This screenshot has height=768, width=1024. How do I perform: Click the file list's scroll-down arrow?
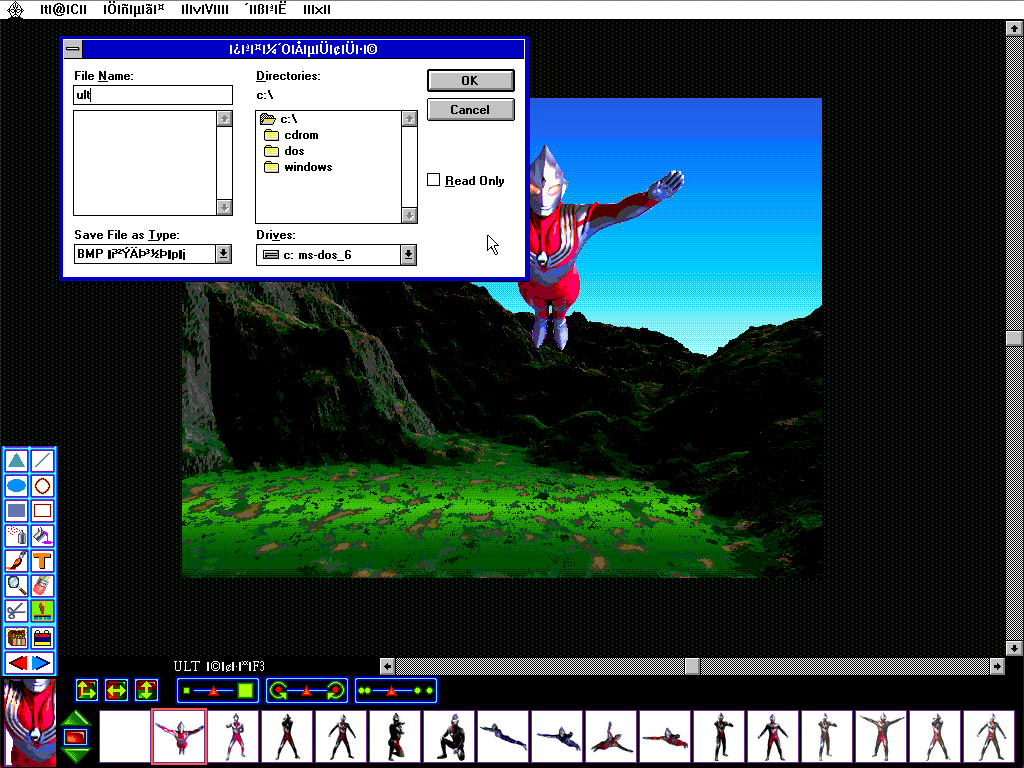point(224,207)
